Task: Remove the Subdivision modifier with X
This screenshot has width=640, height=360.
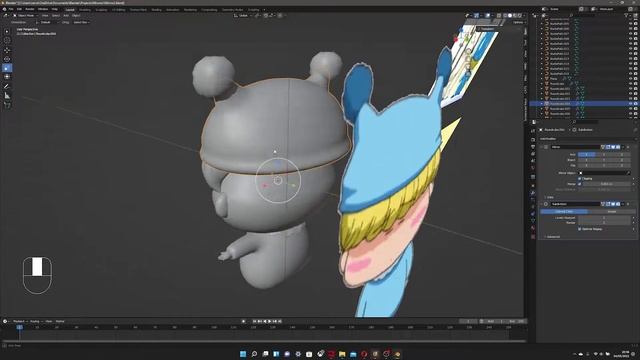Action: 628,204
